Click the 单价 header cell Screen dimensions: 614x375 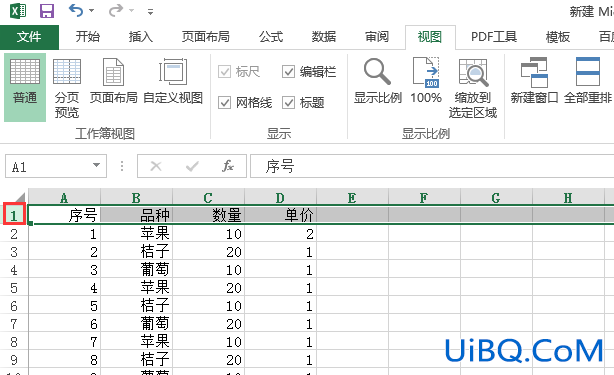tap(280, 215)
